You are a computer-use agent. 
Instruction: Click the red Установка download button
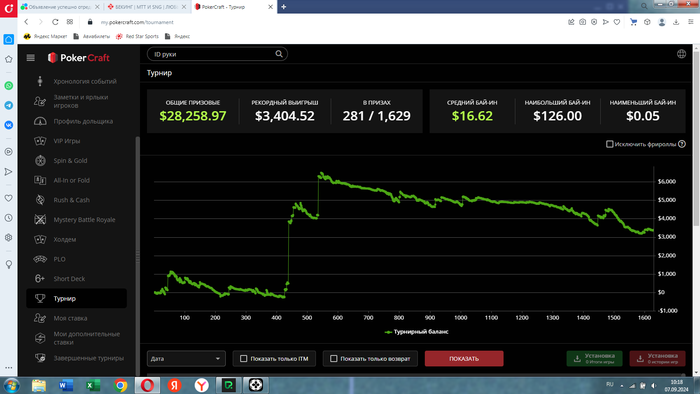tap(657, 358)
